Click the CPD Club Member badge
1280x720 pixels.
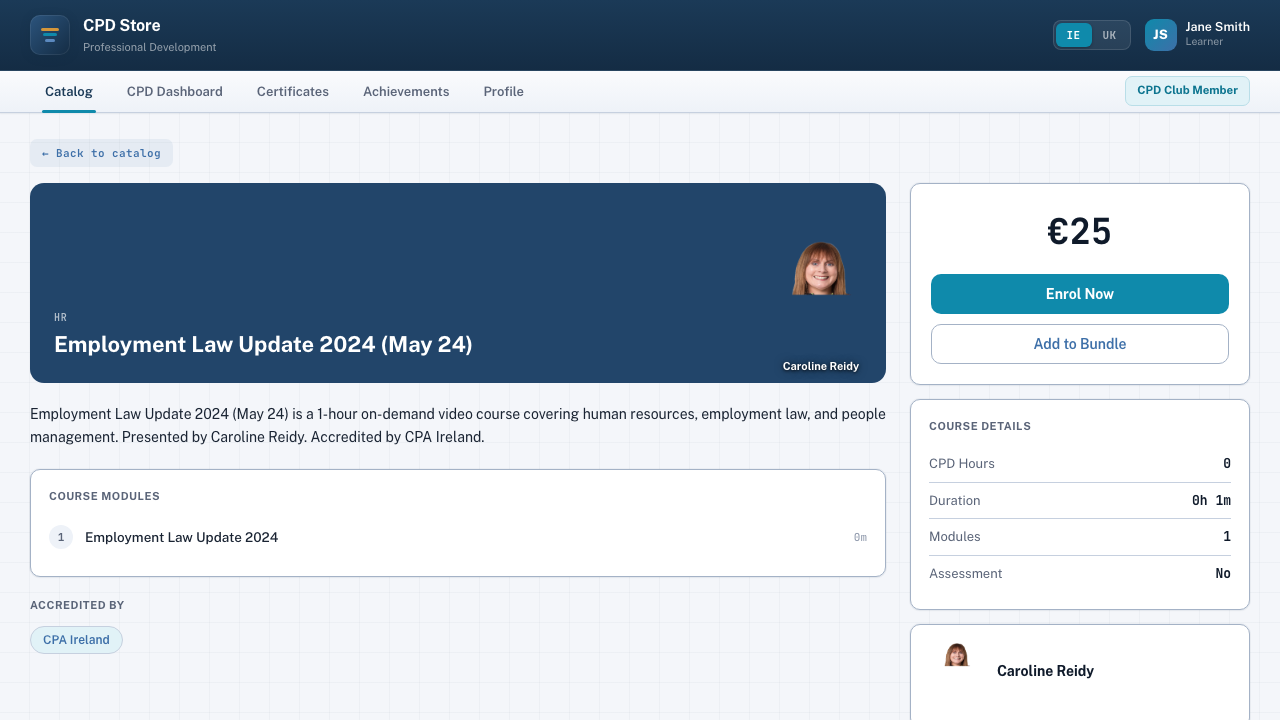point(1187,90)
